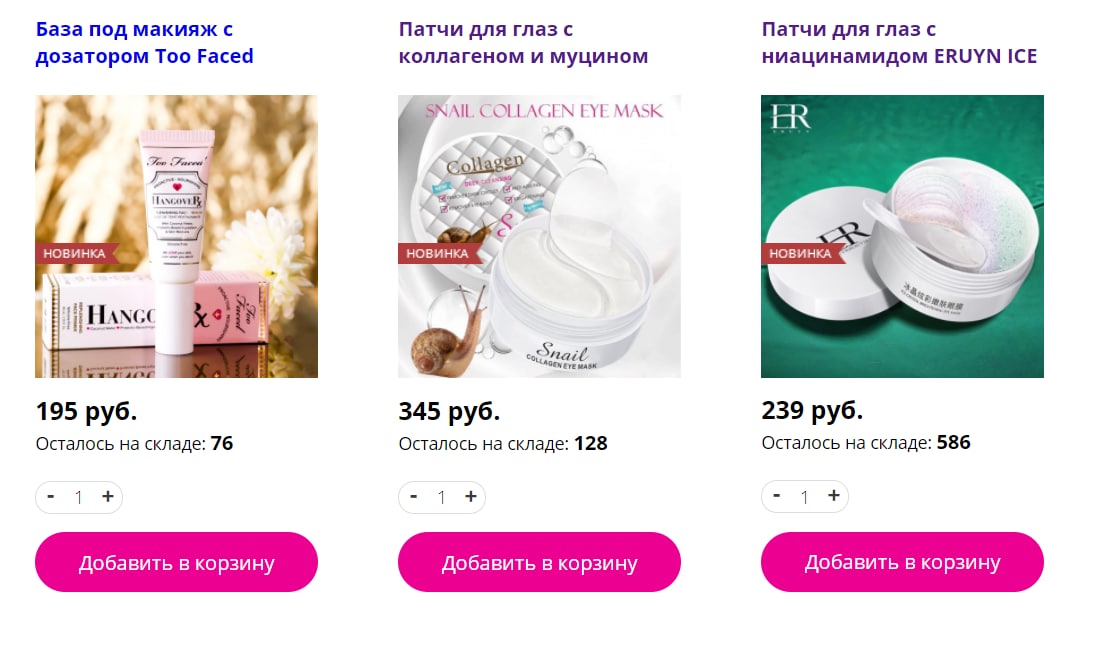Select the quantity field of ERUYN ICE patches
Viewport: 1109px width, 671px height.
805,497
